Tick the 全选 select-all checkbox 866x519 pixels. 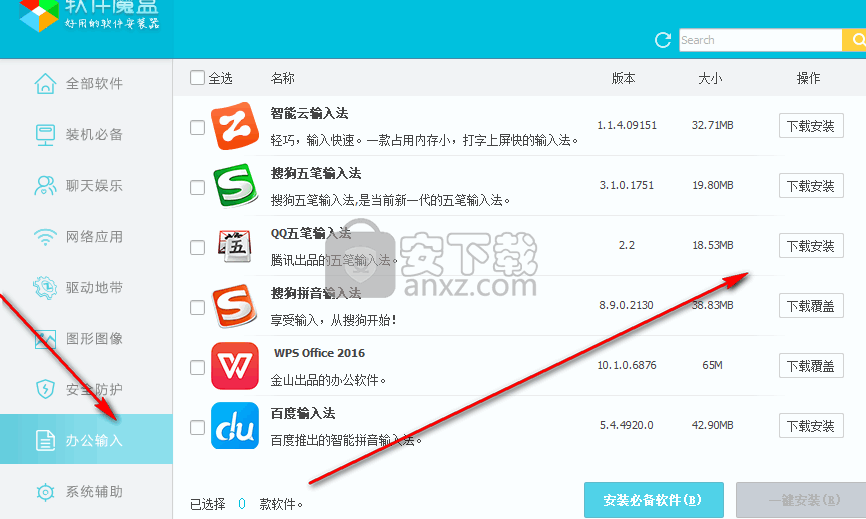[197, 77]
